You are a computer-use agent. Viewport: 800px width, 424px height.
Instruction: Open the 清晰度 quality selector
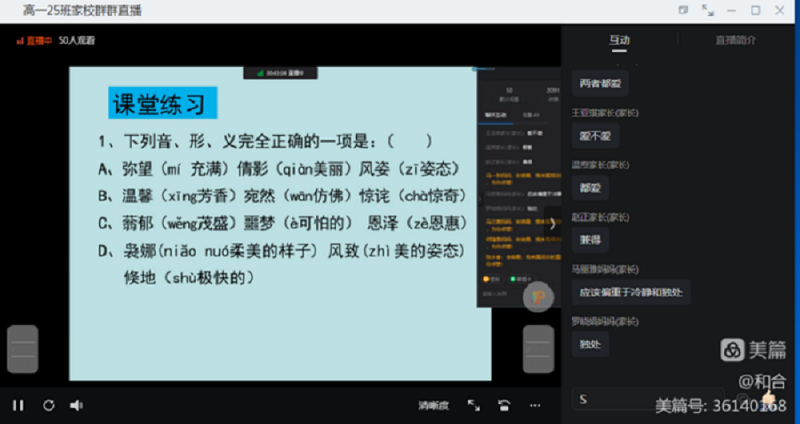click(x=433, y=406)
